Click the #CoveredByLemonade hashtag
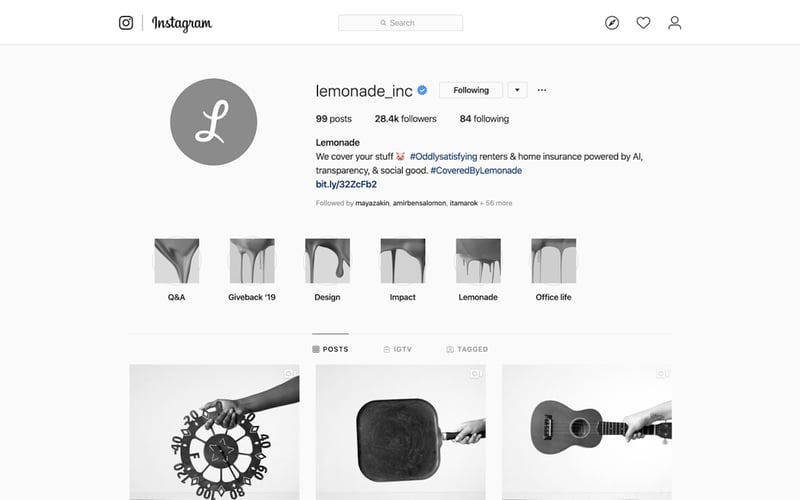The height and width of the screenshot is (500, 800). click(476, 170)
